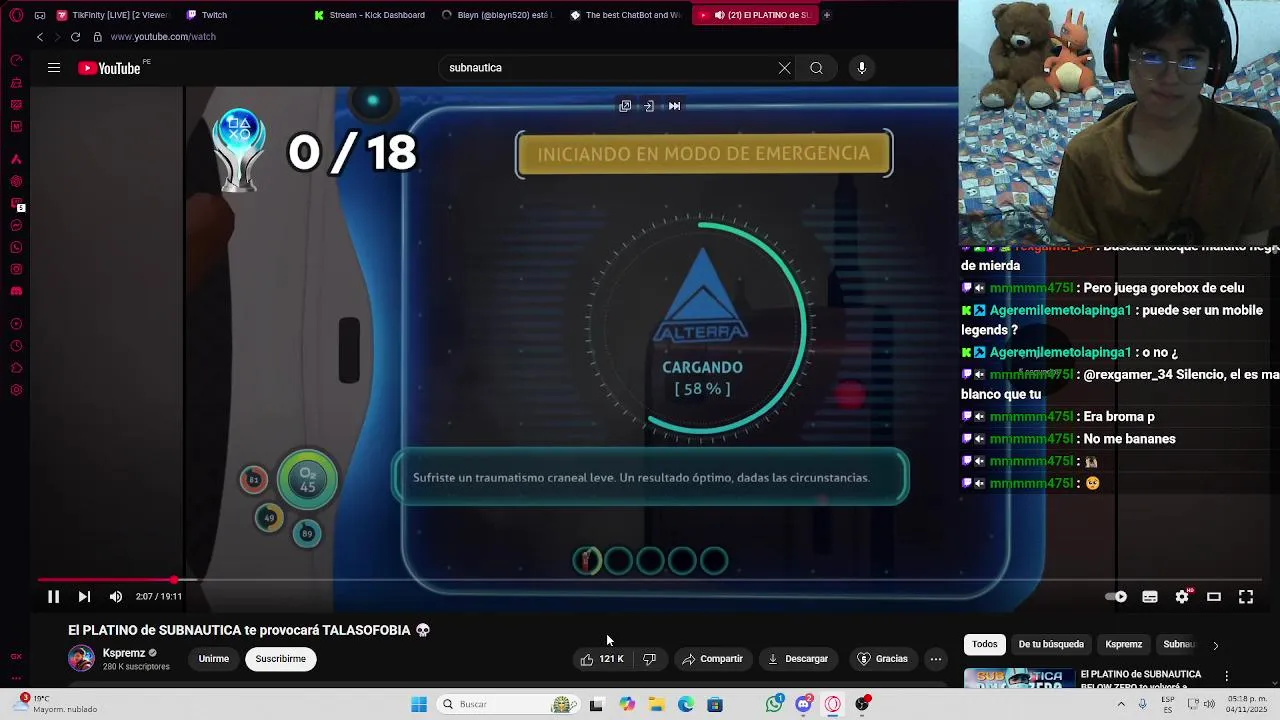Select the Kspremz filter chip
Image resolution: width=1280 pixels, height=720 pixels.
click(x=1124, y=645)
